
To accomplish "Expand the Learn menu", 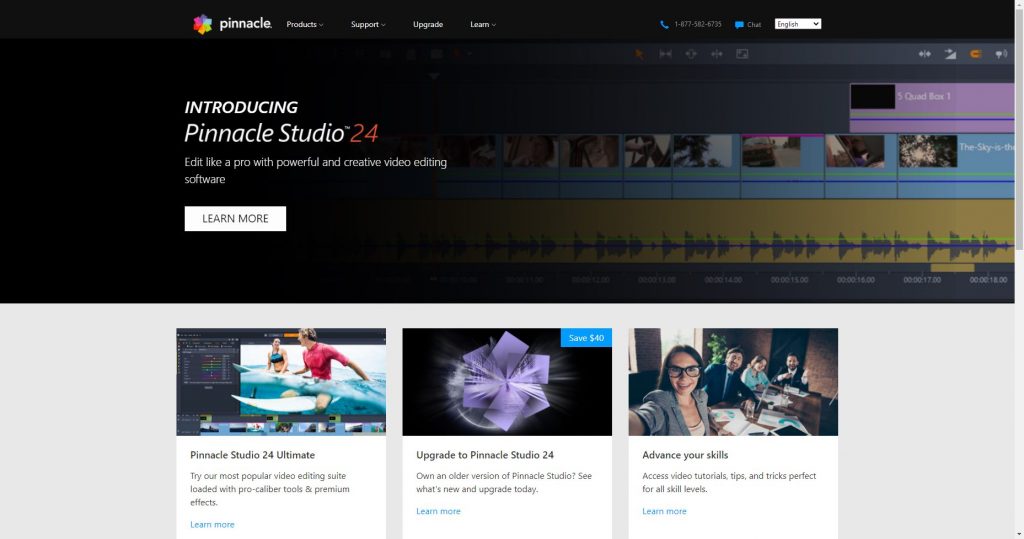I will [x=483, y=24].
